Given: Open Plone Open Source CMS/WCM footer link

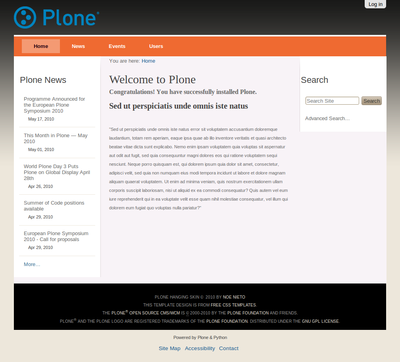Looking at the screenshot, I should tap(145, 313).
